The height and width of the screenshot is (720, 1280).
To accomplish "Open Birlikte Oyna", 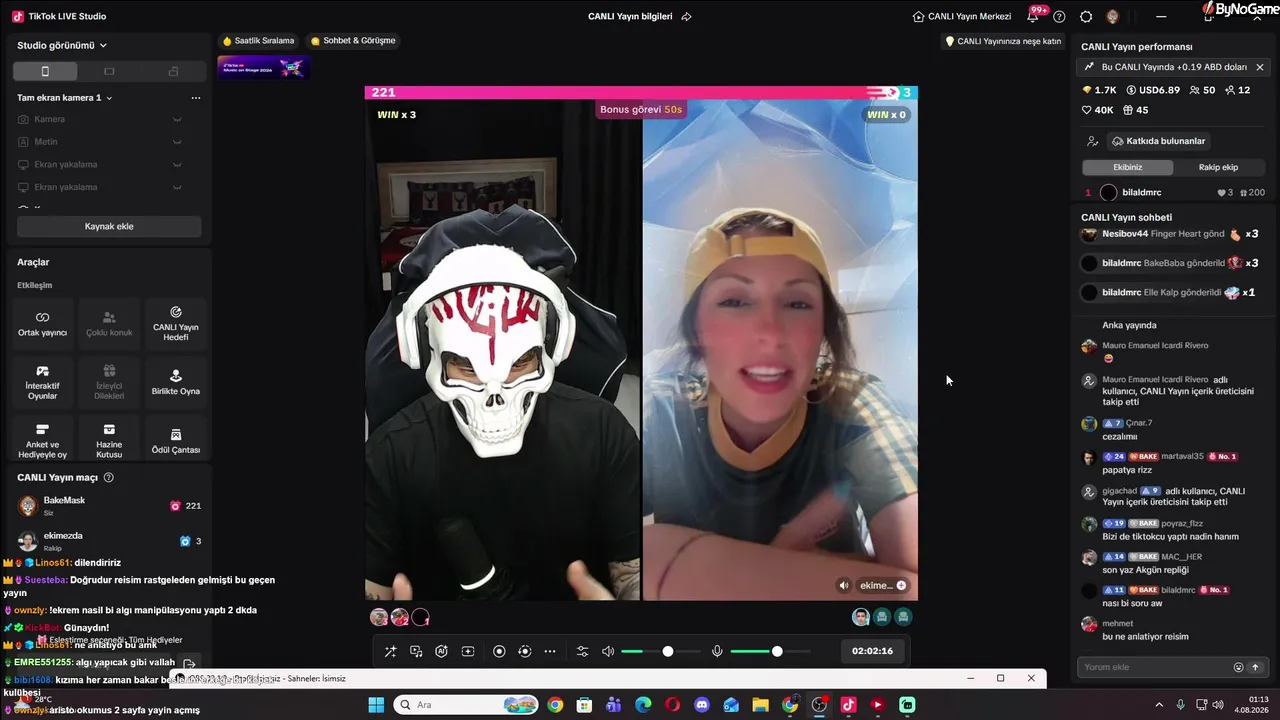I will coord(176,382).
